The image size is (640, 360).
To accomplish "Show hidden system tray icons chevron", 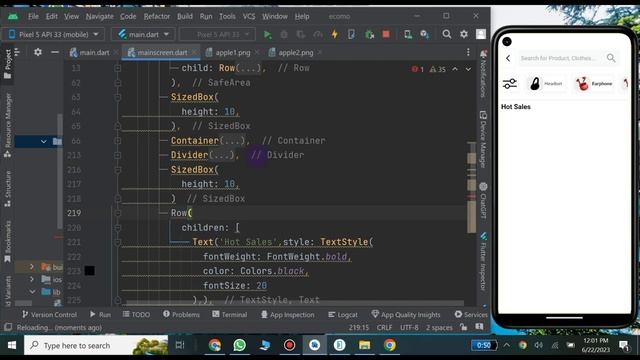I will (507, 345).
